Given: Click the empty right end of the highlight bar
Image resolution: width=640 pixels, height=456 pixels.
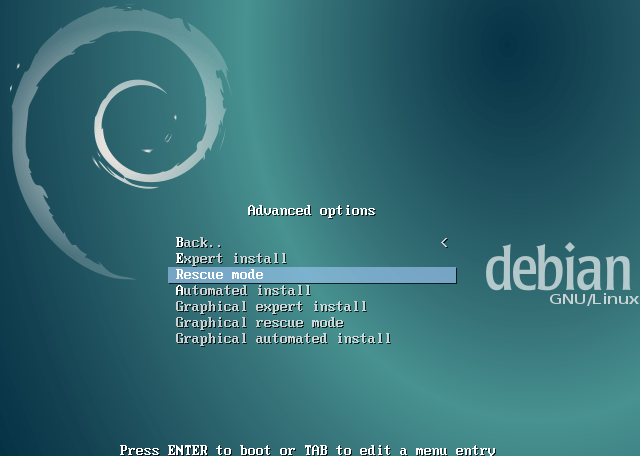Looking at the screenshot, I should pyautogui.click(x=420, y=275).
